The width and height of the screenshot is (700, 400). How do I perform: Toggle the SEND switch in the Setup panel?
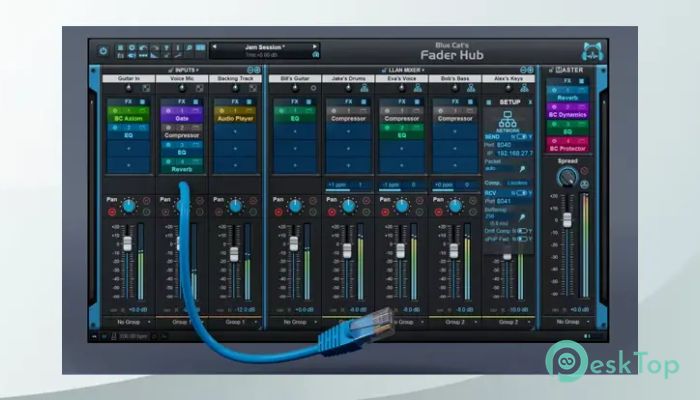click(520, 135)
